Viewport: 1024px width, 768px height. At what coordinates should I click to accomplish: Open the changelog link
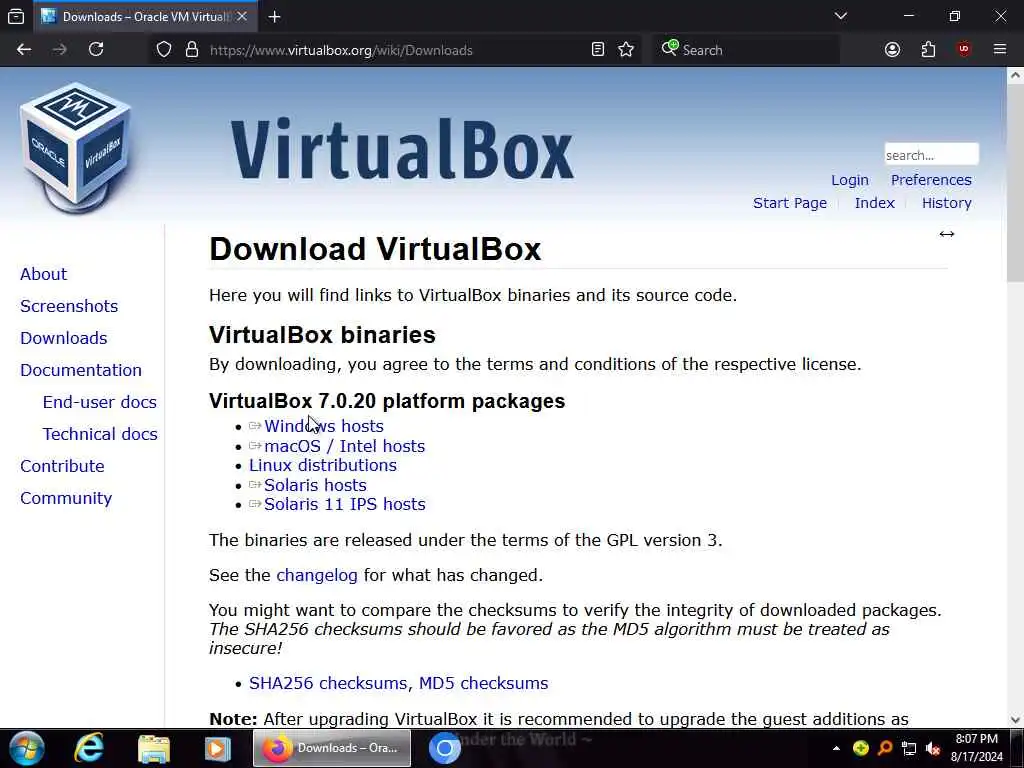pos(317,575)
